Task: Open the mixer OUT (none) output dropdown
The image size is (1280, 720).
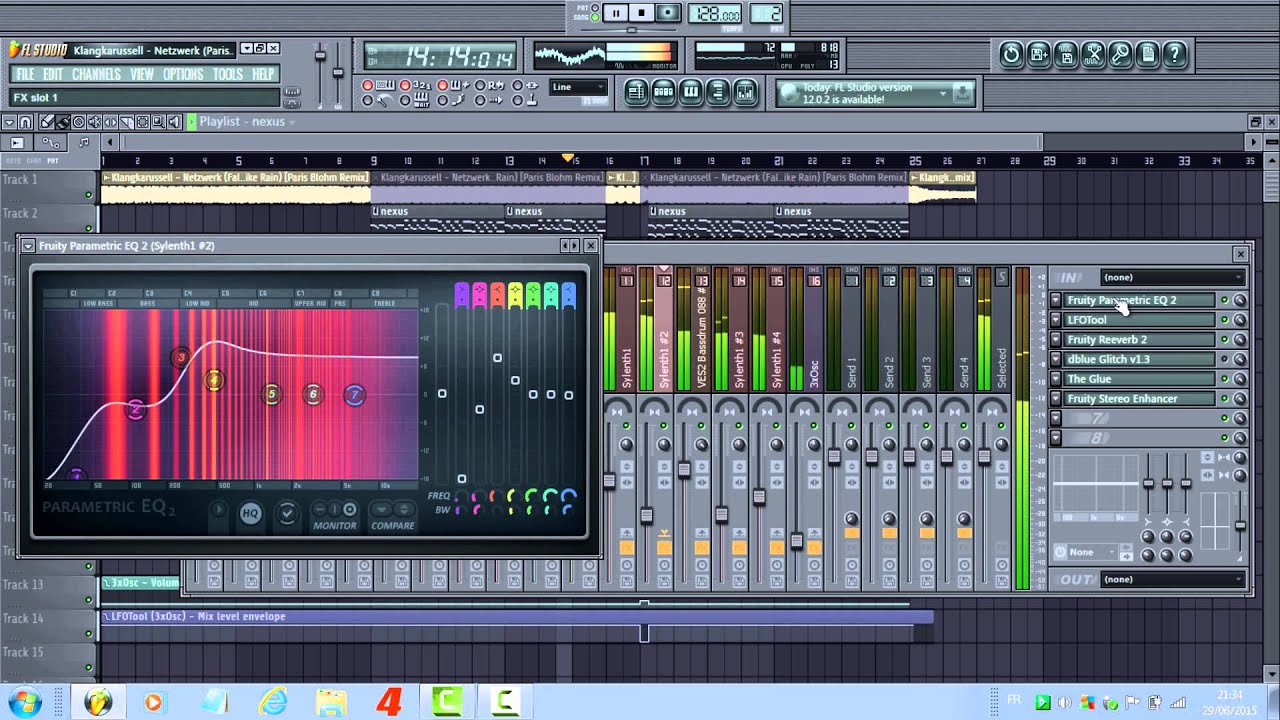Action: pos(1172,580)
